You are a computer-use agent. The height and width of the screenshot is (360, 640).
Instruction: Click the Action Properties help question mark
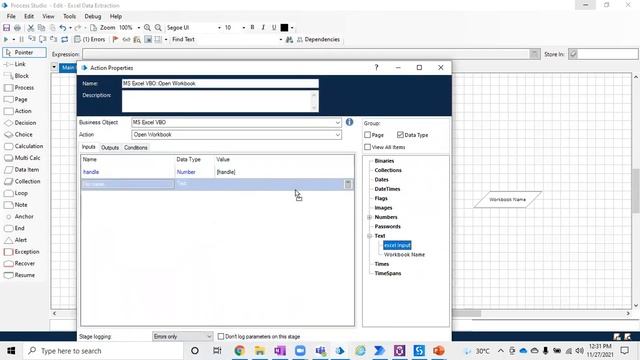tap(376, 67)
